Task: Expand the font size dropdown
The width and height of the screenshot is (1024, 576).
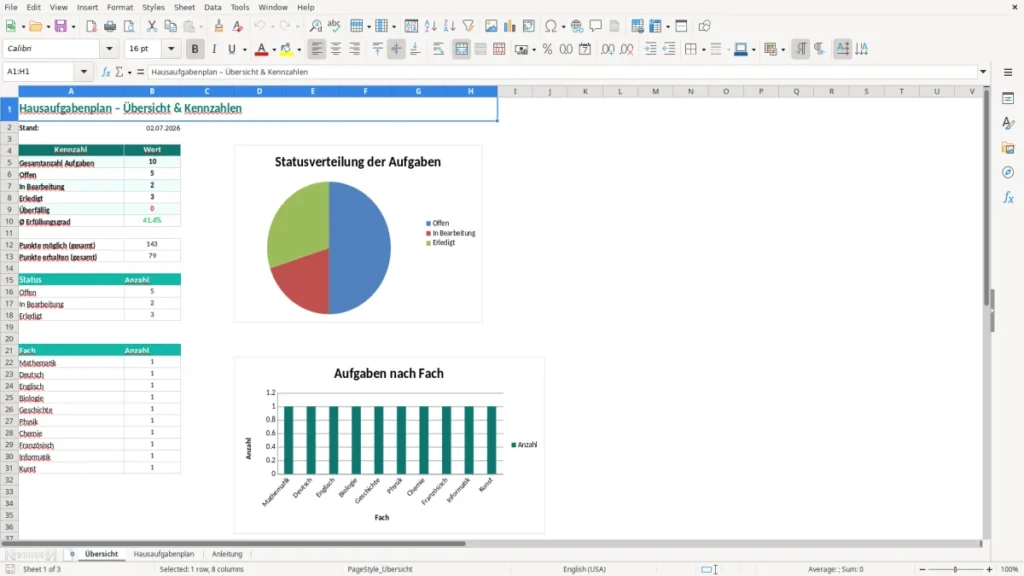Action: 171,48
